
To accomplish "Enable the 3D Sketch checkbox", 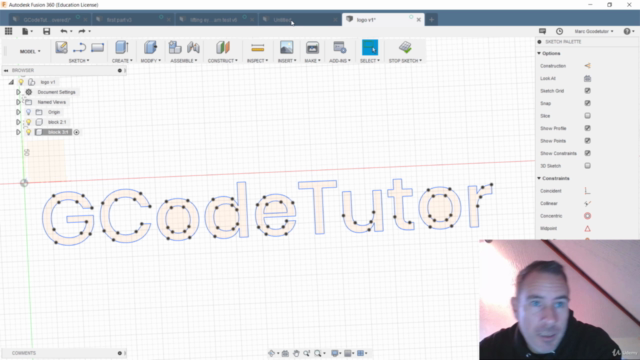I will click(x=587, y=166).
